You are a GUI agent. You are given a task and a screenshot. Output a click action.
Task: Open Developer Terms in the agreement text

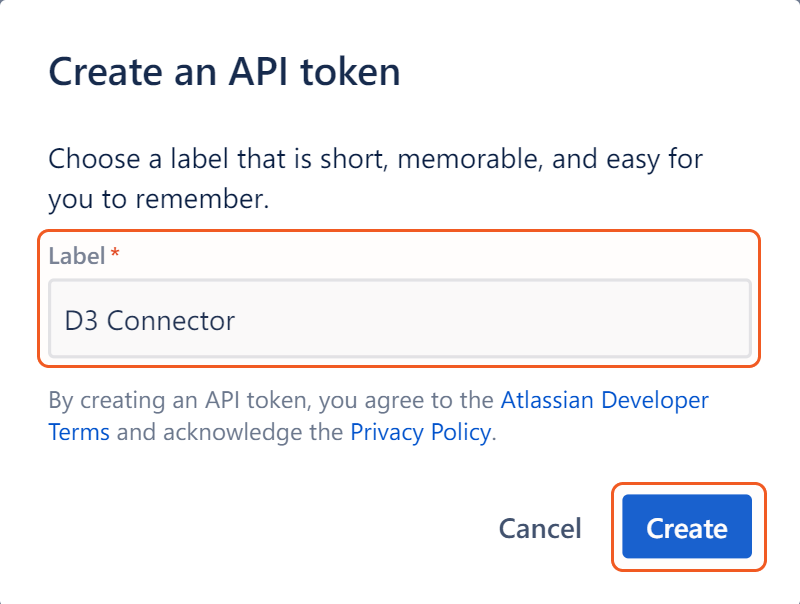click(604, 400)
